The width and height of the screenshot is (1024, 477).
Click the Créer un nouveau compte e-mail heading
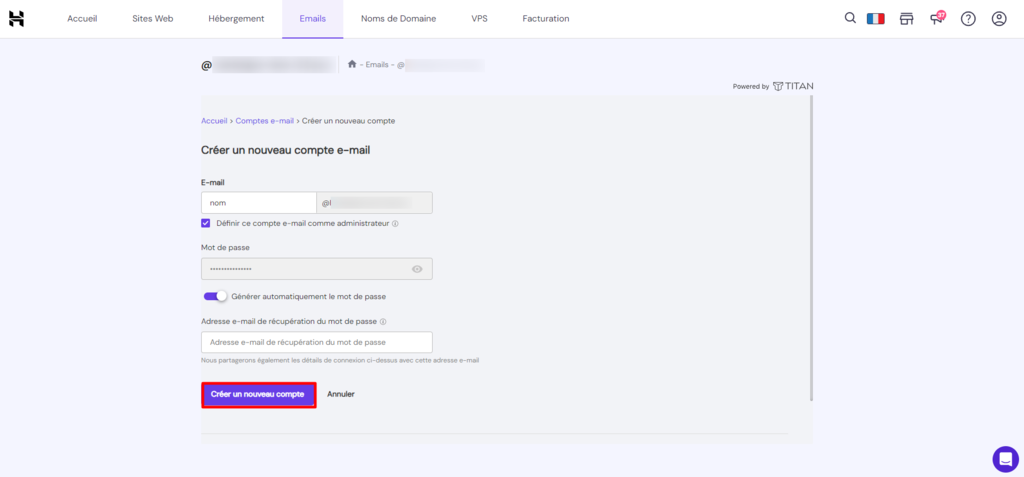coord(285,150)
